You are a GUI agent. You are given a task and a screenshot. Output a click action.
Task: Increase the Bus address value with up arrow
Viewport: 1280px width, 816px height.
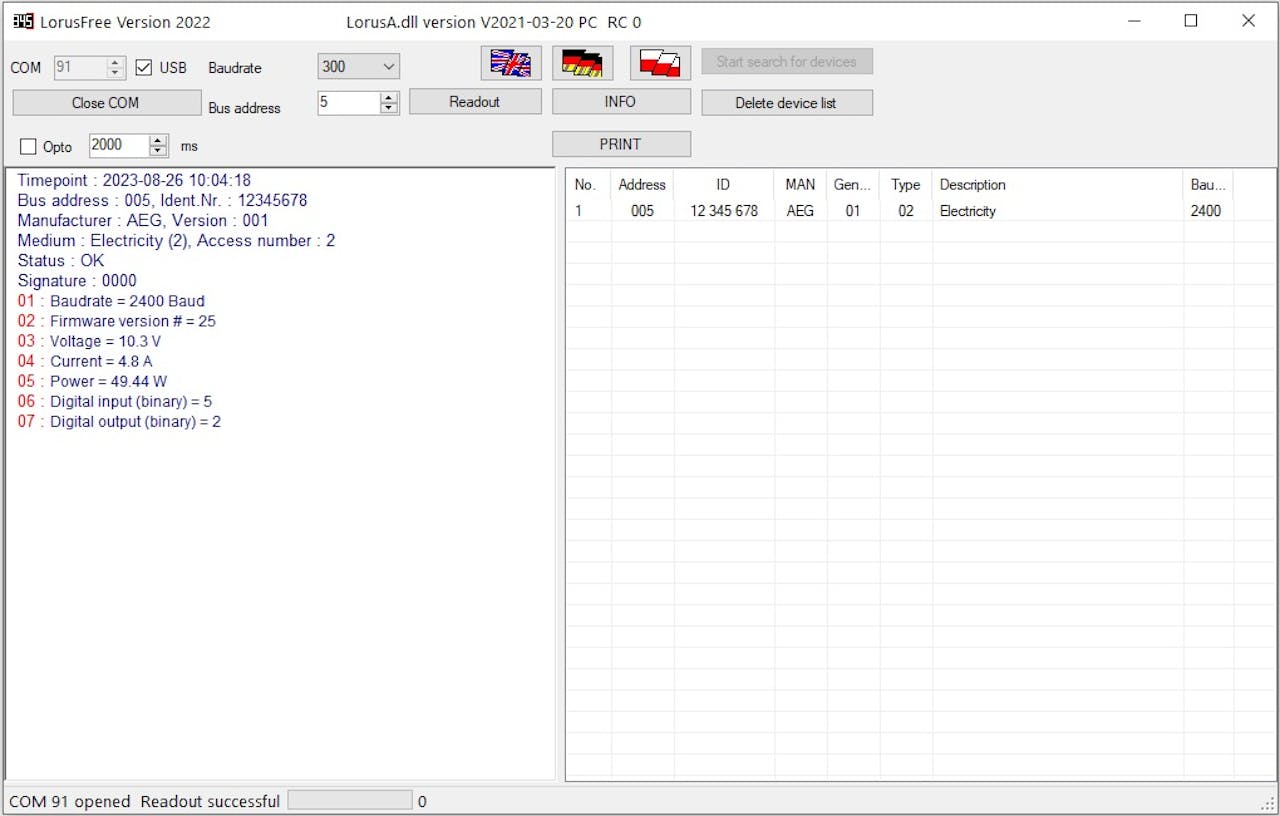pos(389,97)
